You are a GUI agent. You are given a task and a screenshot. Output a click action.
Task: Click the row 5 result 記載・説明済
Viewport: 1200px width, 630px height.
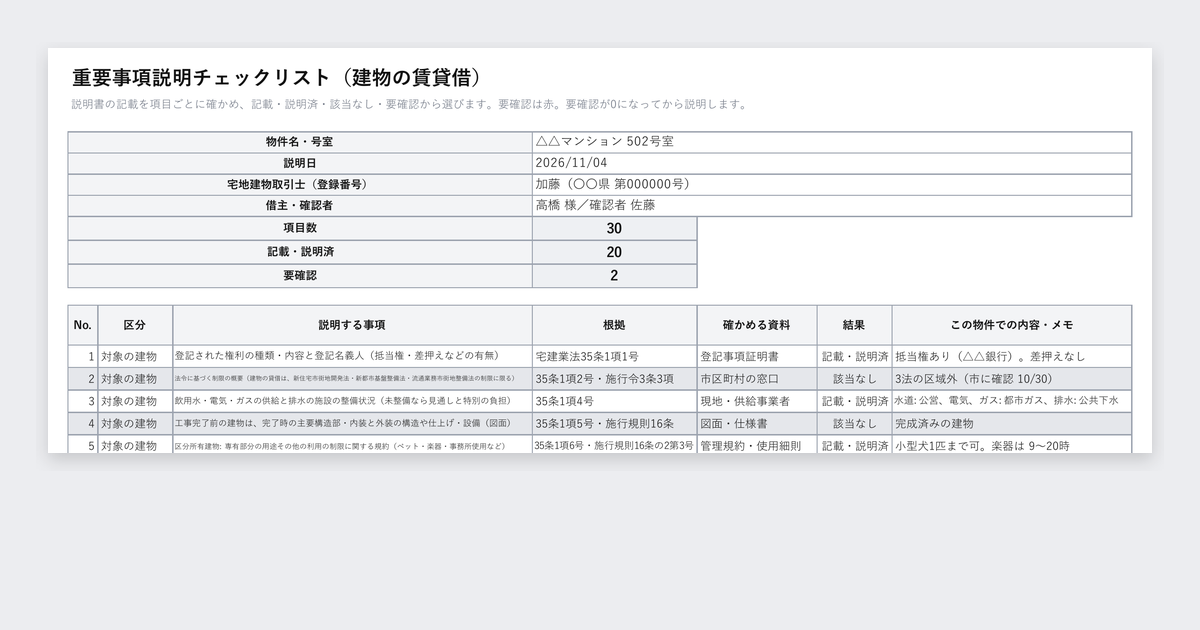tap(854, 445)
